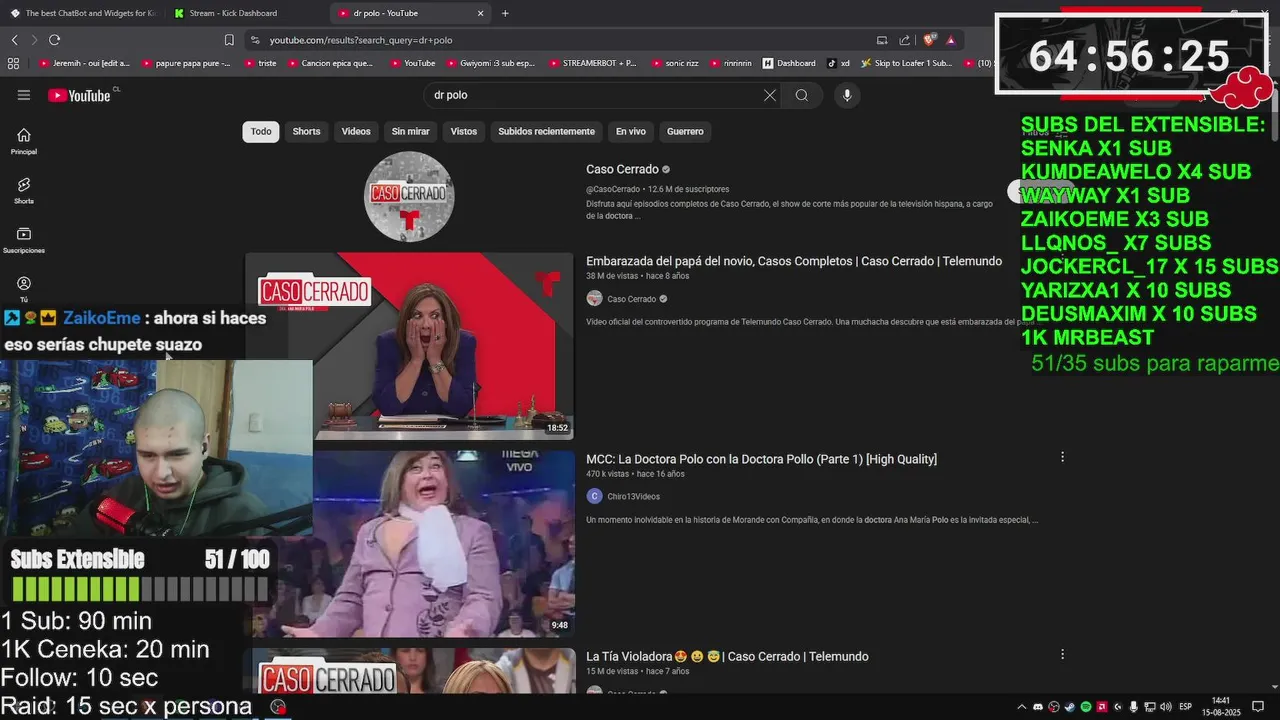
Task: Open the taskbar clock showing 14:41
Action: 1222,707
